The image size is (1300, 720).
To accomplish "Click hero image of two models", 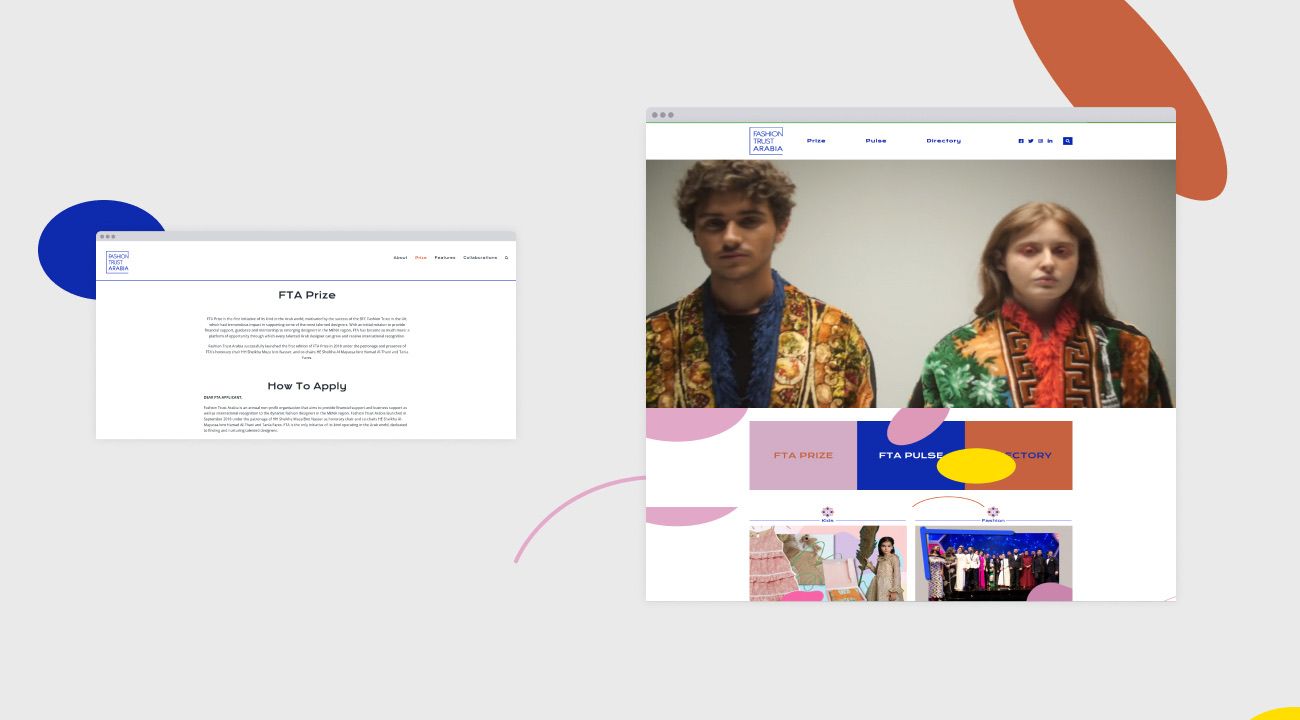I will [x=911, y=284].
